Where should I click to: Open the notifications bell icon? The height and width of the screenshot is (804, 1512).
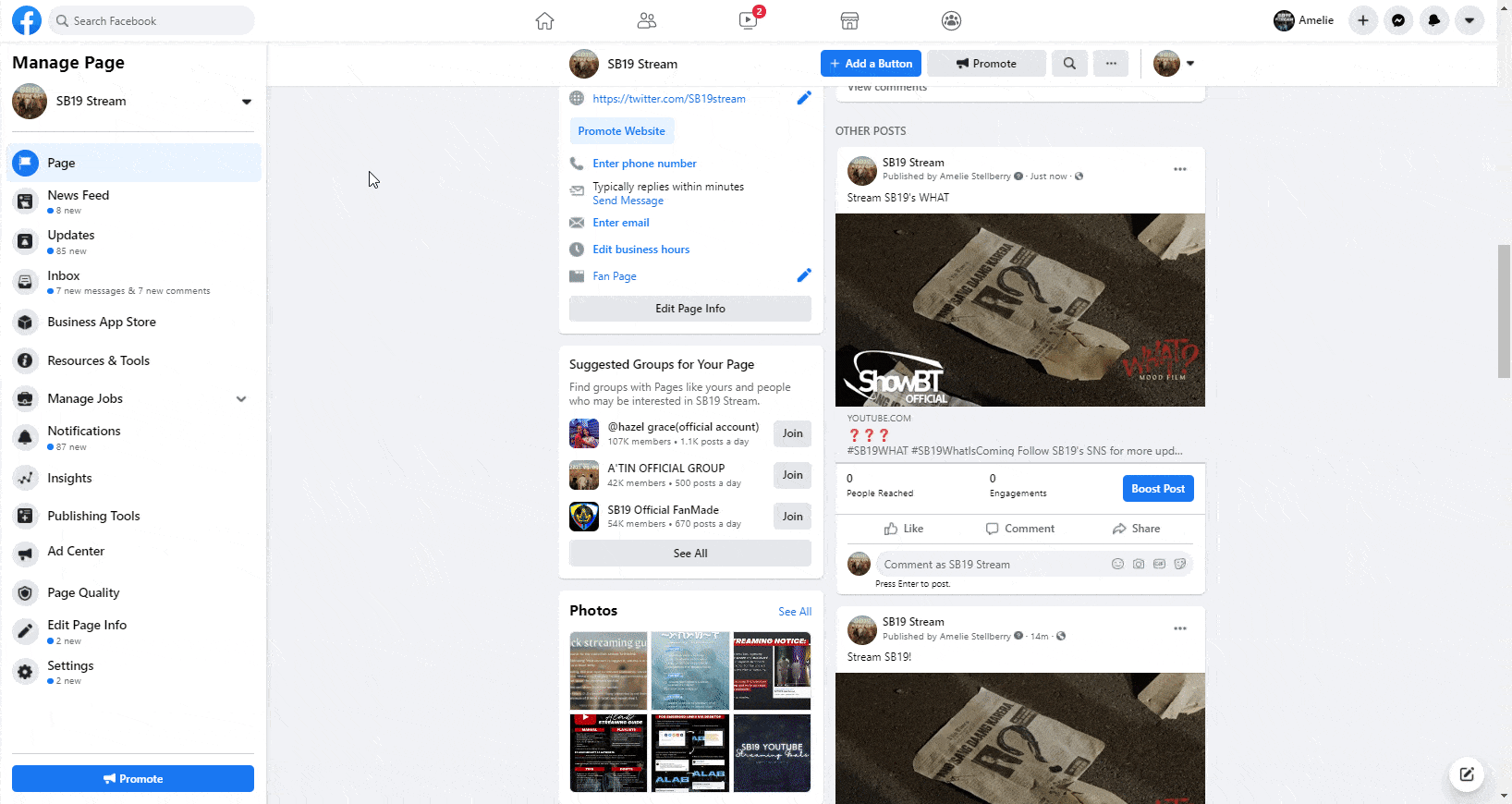click(x=1434, y=20)
